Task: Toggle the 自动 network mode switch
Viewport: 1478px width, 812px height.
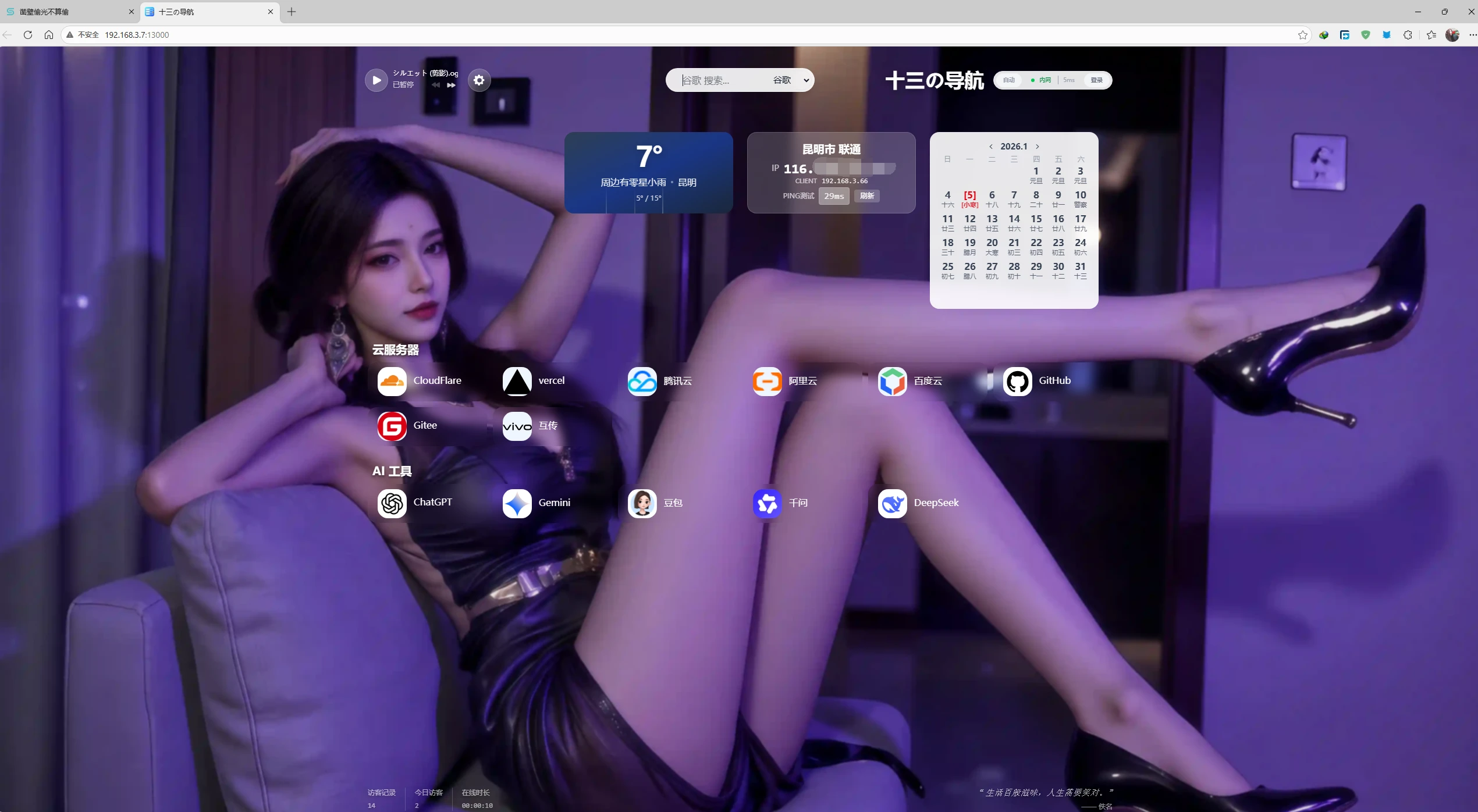Action: pyautogui.click(x=1009, y=80)
